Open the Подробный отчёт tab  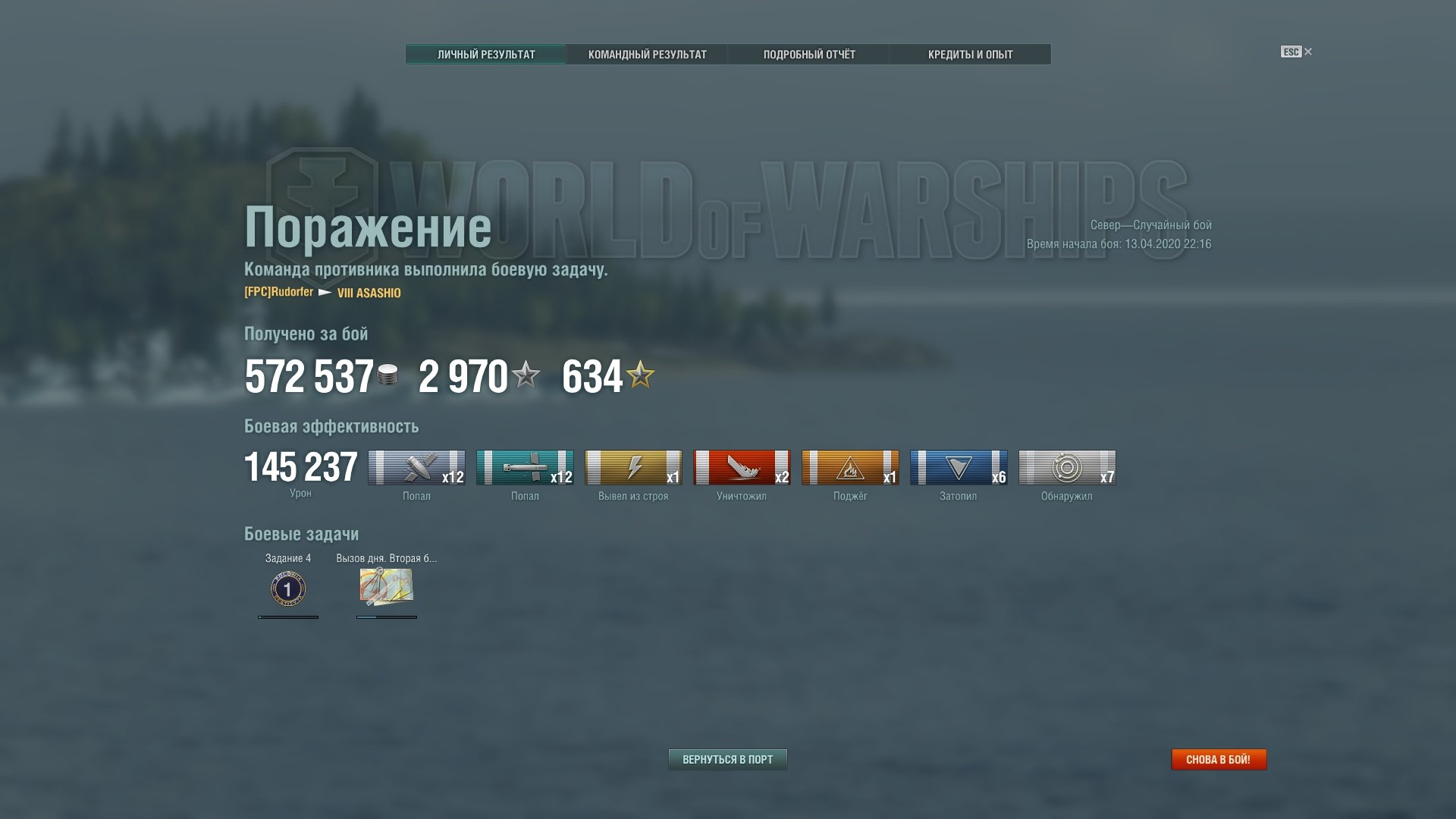click(809, 55)
